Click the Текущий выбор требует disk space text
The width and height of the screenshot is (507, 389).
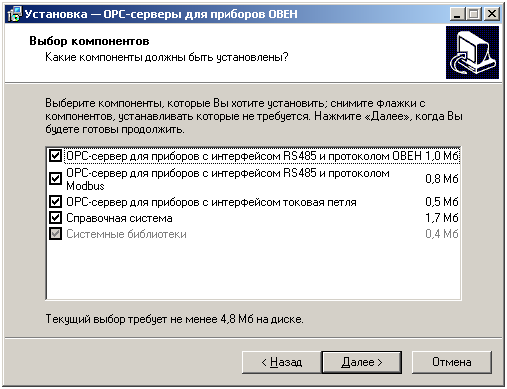pyautogui.click(x=174, y=319)
